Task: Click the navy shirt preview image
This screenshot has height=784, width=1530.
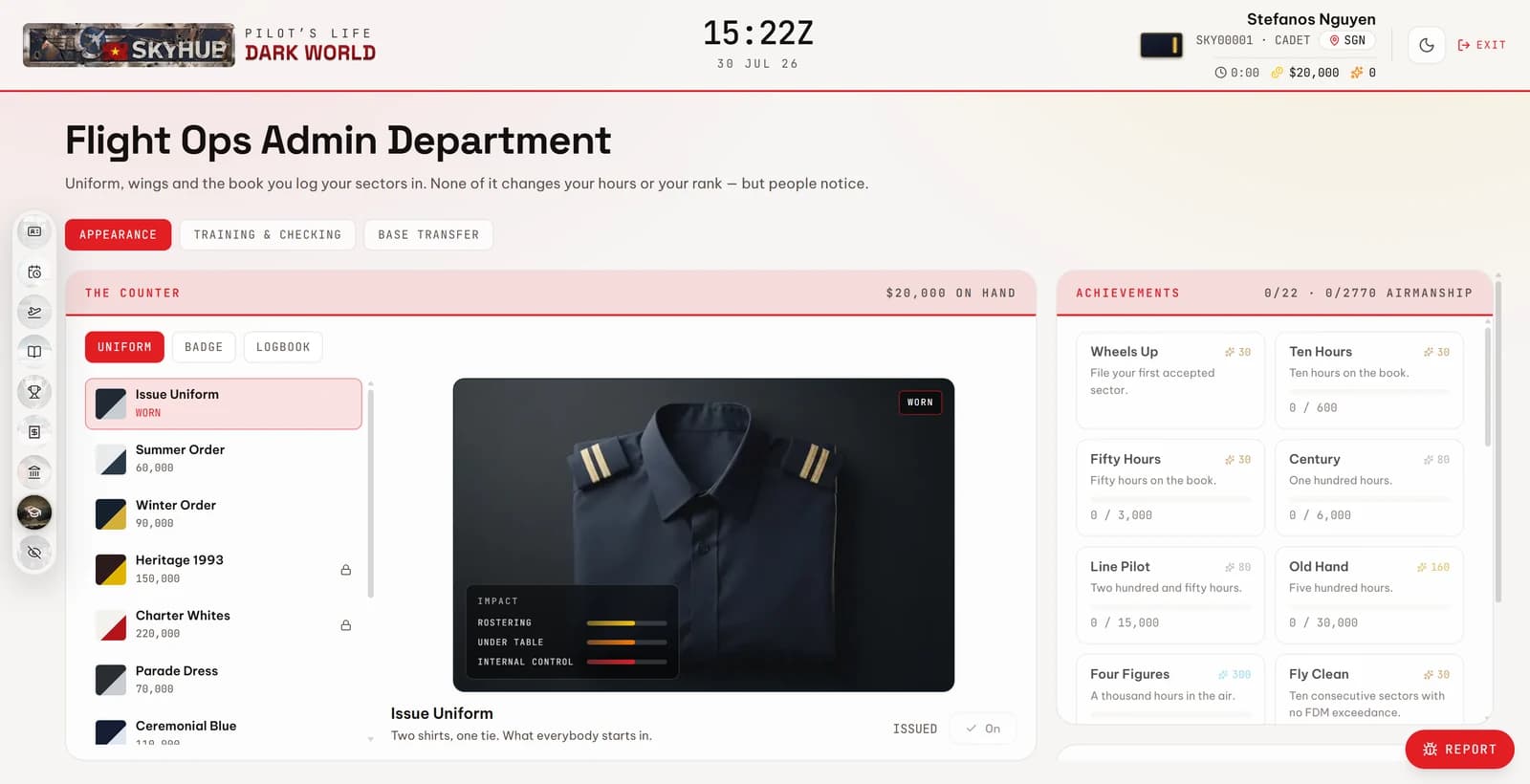Action: click(x=704, y=535)
